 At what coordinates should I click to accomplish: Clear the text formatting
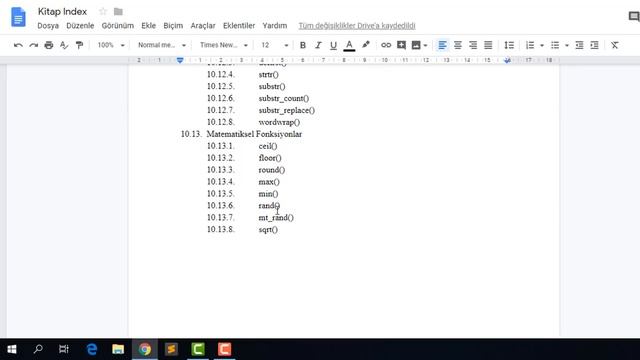point(615,45)
